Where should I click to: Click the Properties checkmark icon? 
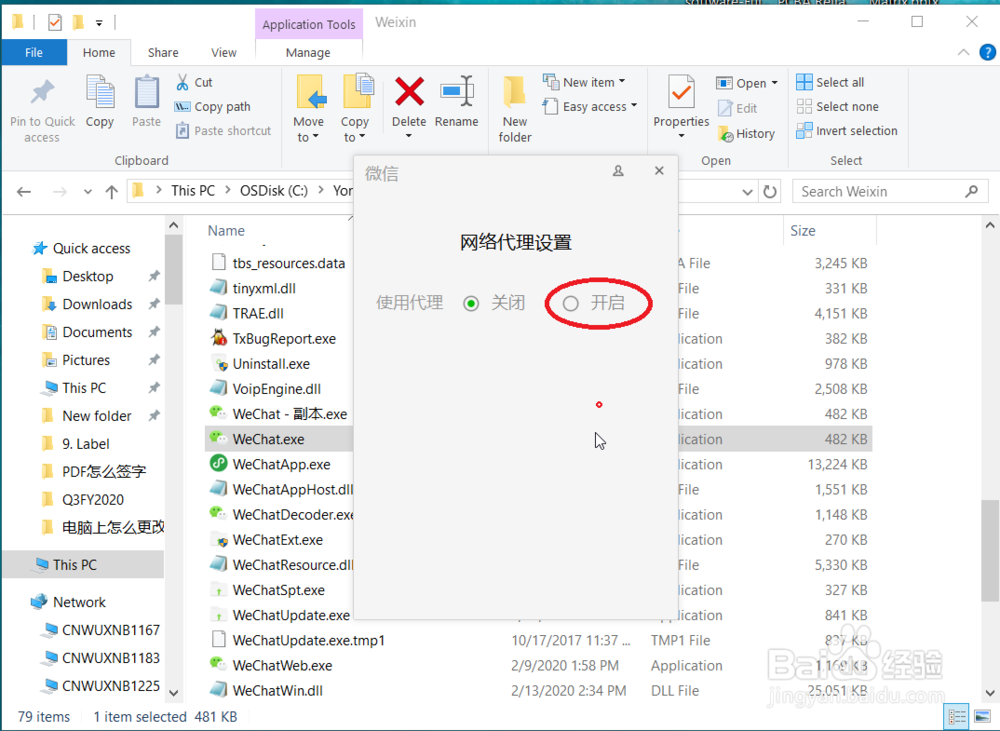(680, 92)
